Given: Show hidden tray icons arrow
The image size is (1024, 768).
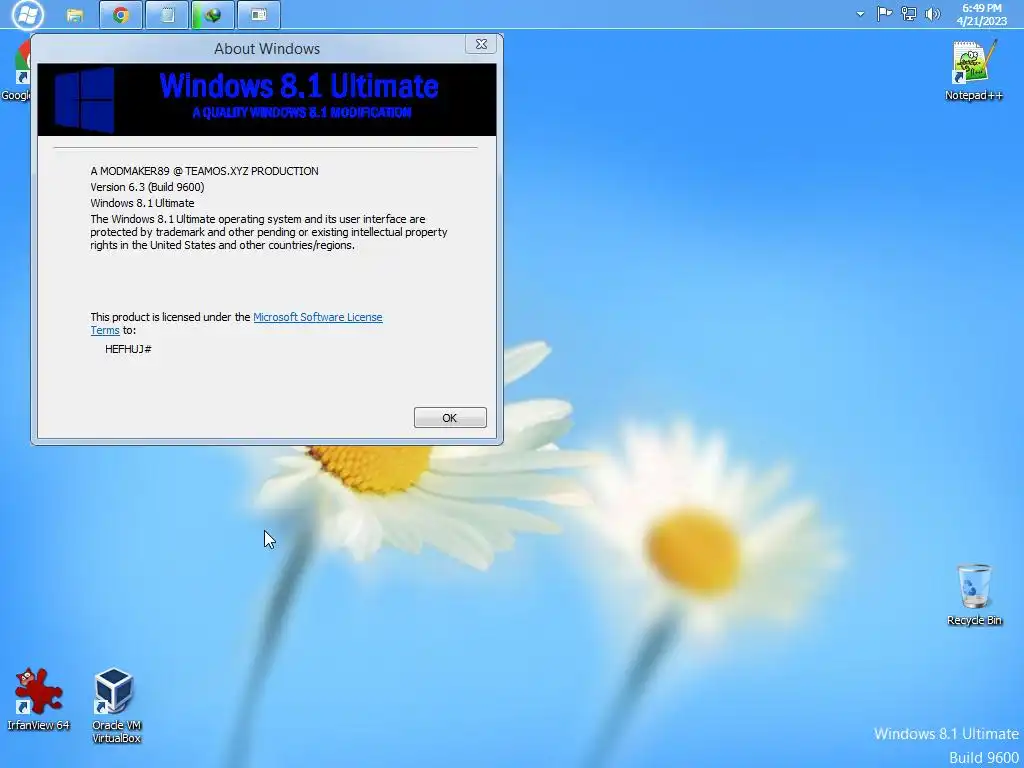Looking at the screenshot, I should [x=861, y=14].
